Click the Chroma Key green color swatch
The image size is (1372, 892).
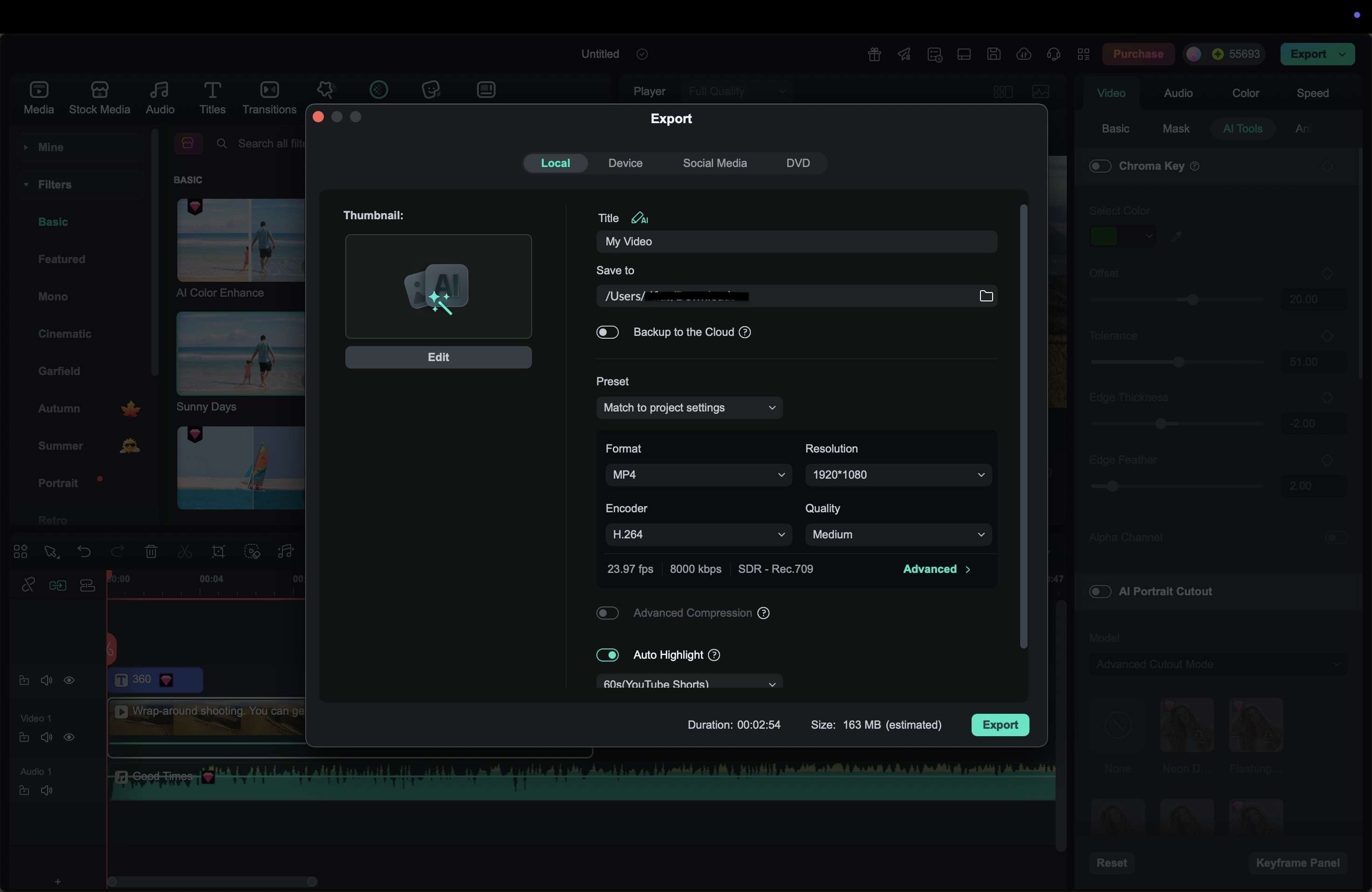pyautogui.click(x=1104, y=236)
